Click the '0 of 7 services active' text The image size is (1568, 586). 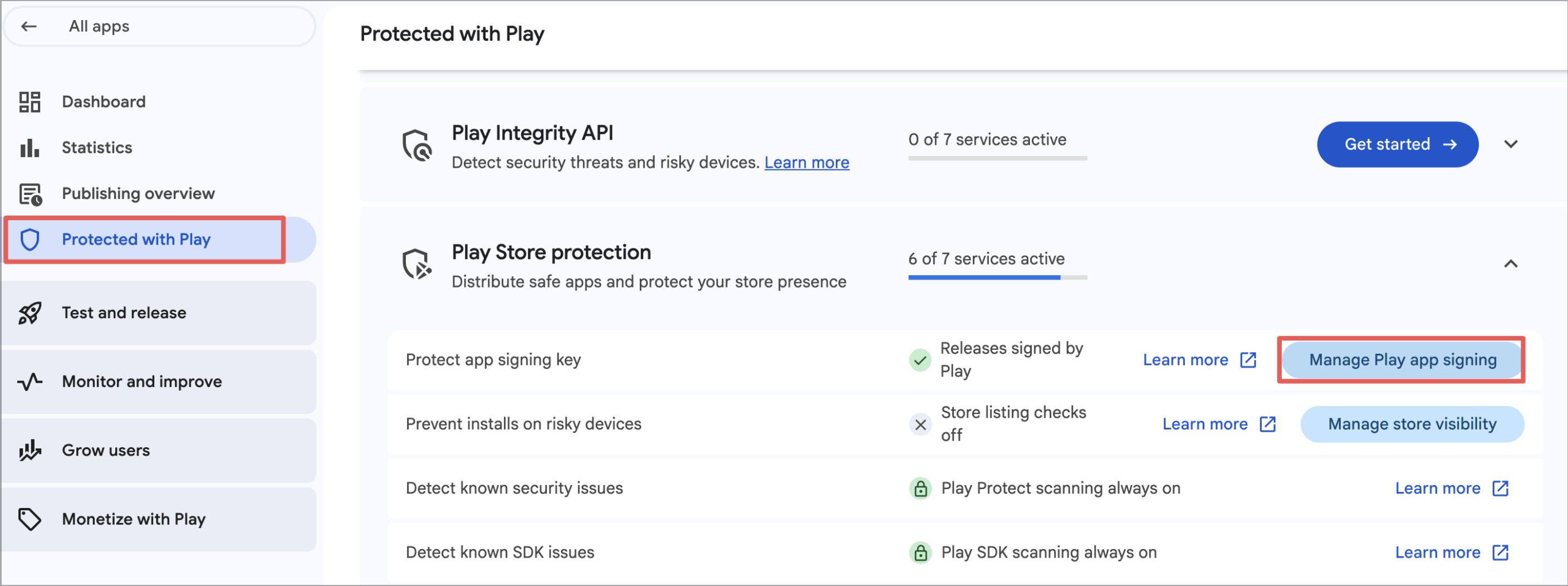(987, 139)
